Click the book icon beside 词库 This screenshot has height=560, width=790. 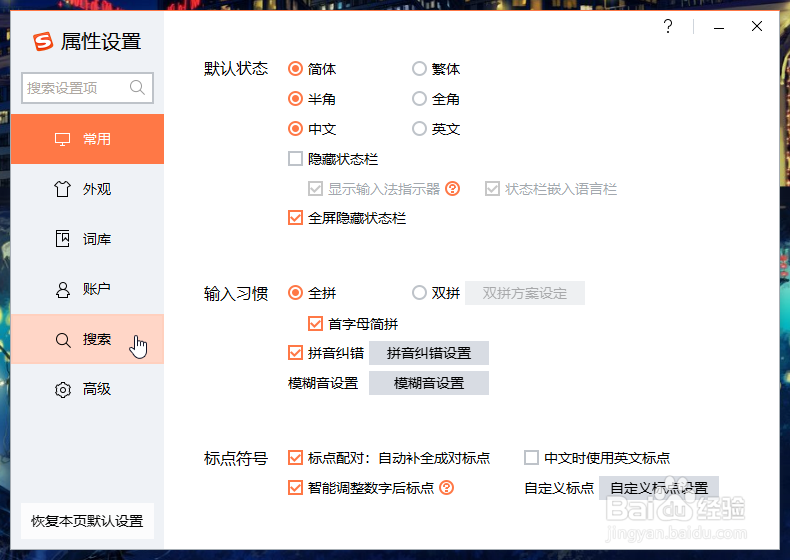point(62,239)
